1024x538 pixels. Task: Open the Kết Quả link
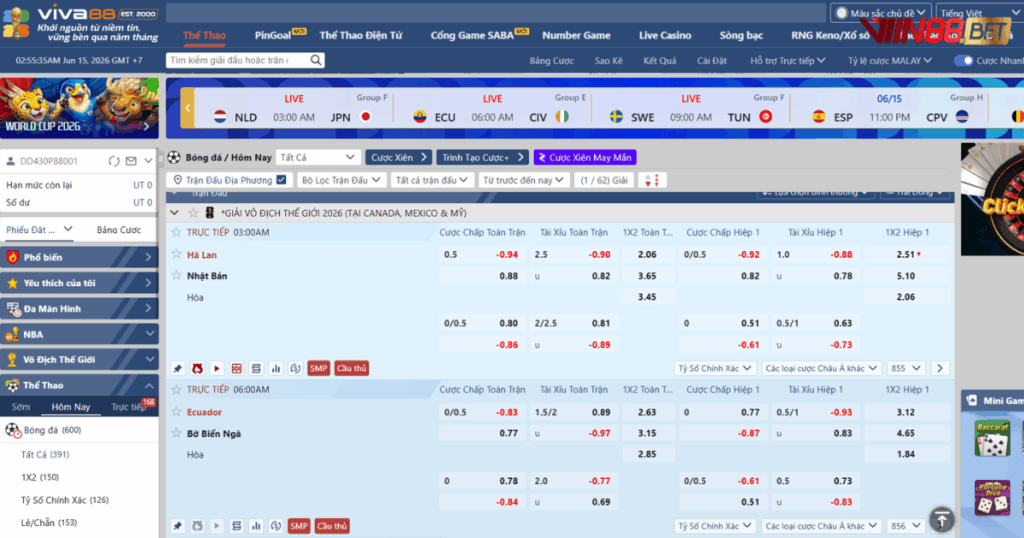point(660,60)
